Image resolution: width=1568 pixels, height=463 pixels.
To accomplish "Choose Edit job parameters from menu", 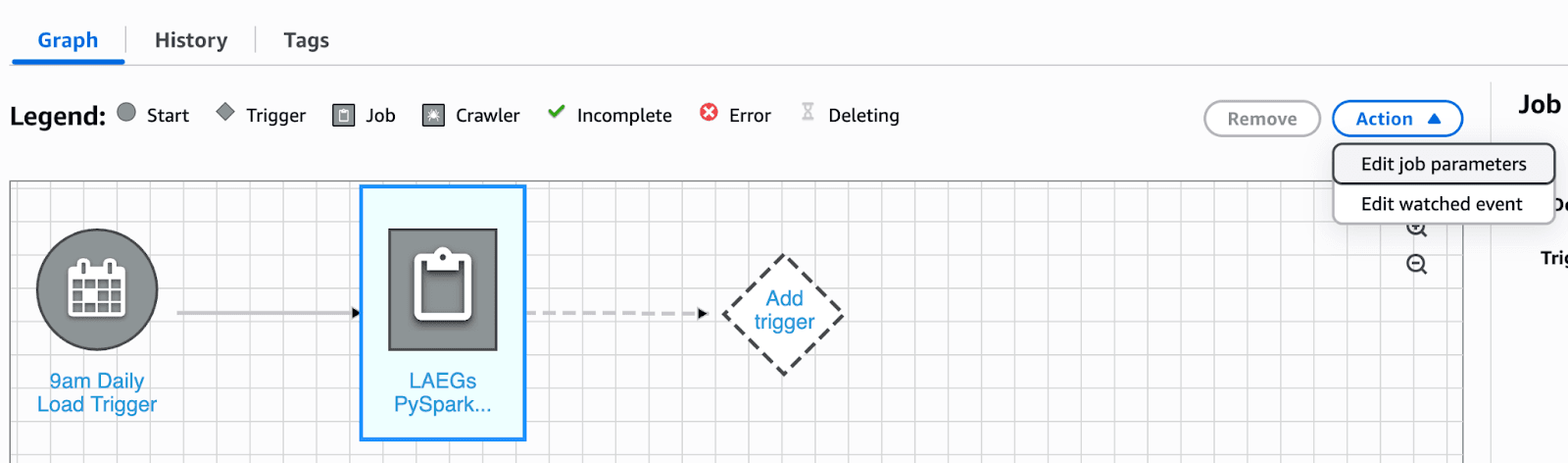I will 1443,164.
